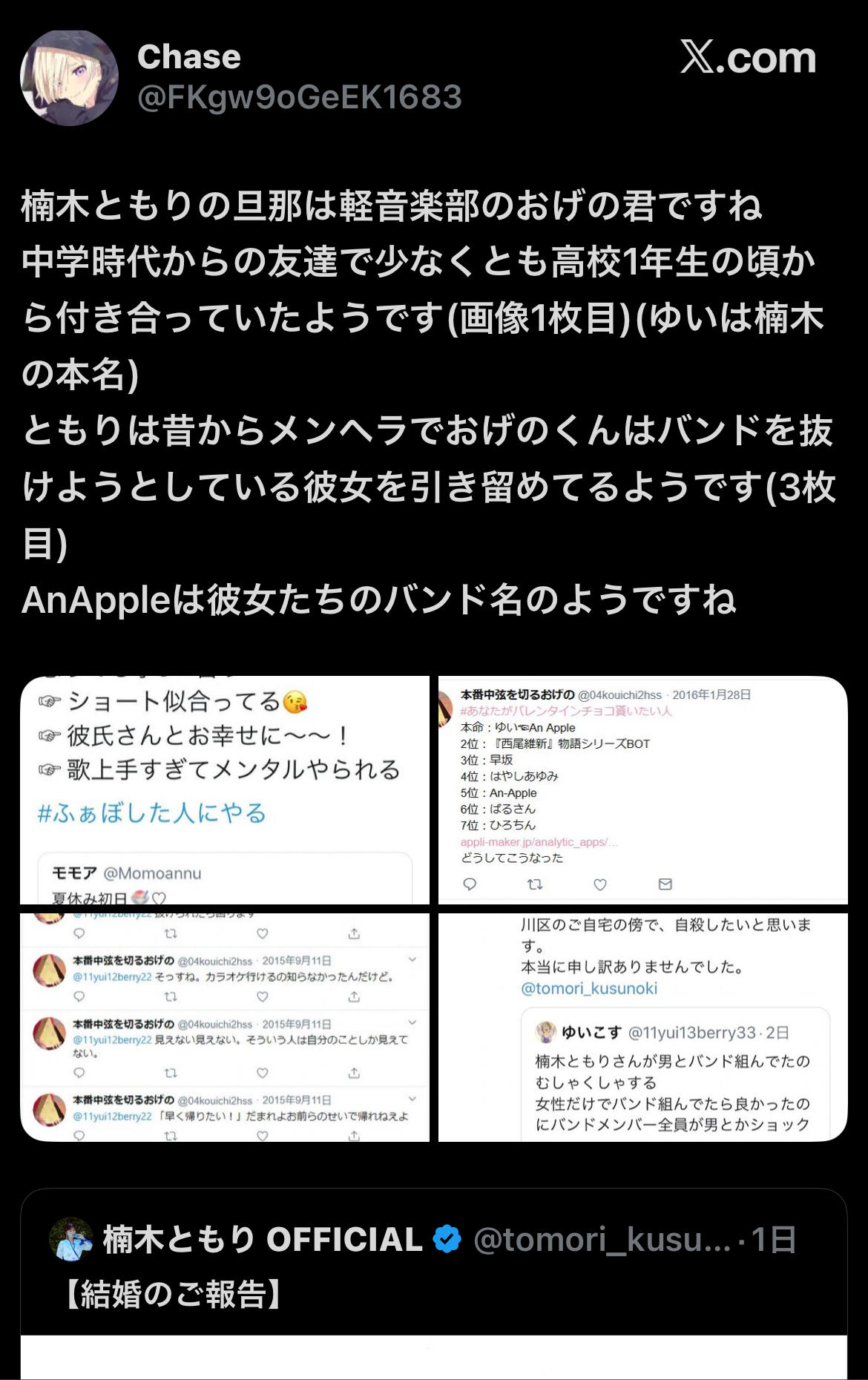Tap the 楠木ともり OFFICIAL avatar

click(x=70, y=1239)
